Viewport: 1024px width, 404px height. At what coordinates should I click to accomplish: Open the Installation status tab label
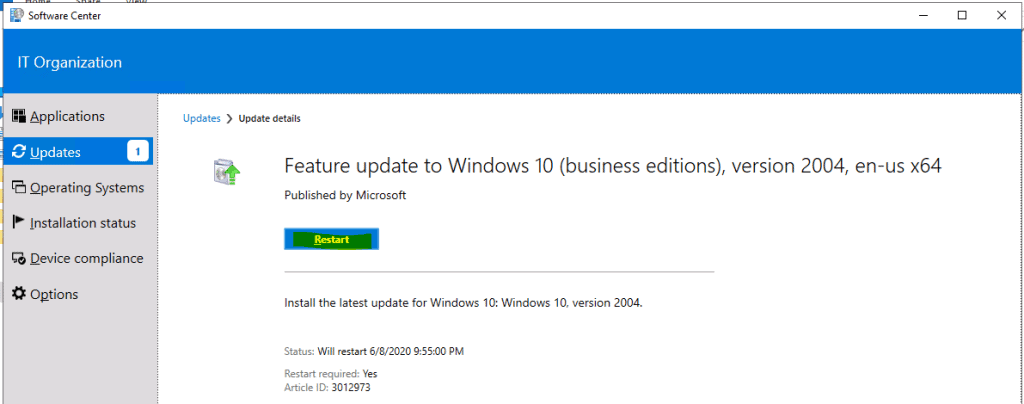tap(83, 223)
